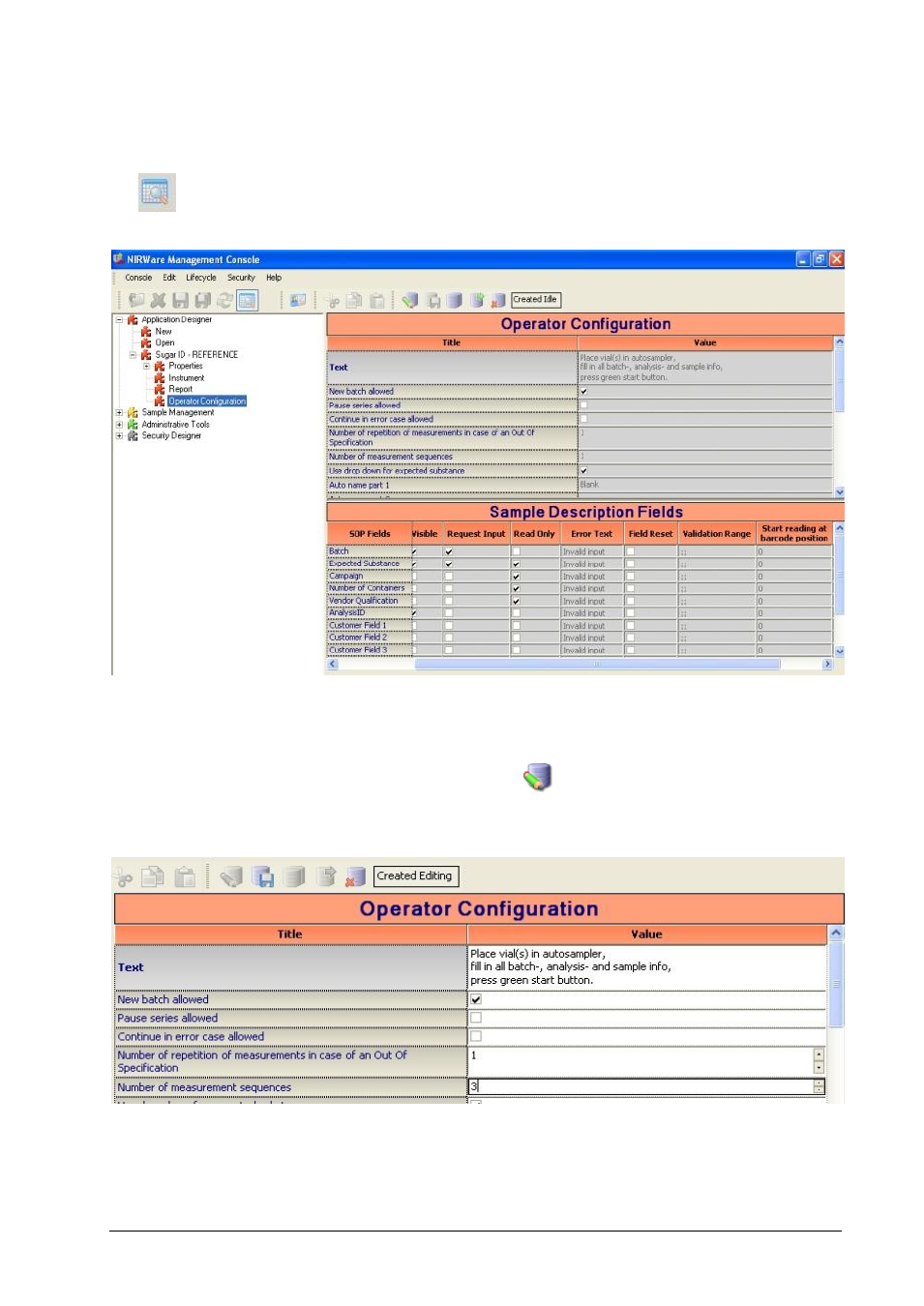Click the refresh icon in the console toolbar
The image size is (924, 1306).
pyautogui.click(x=224, y=301)
